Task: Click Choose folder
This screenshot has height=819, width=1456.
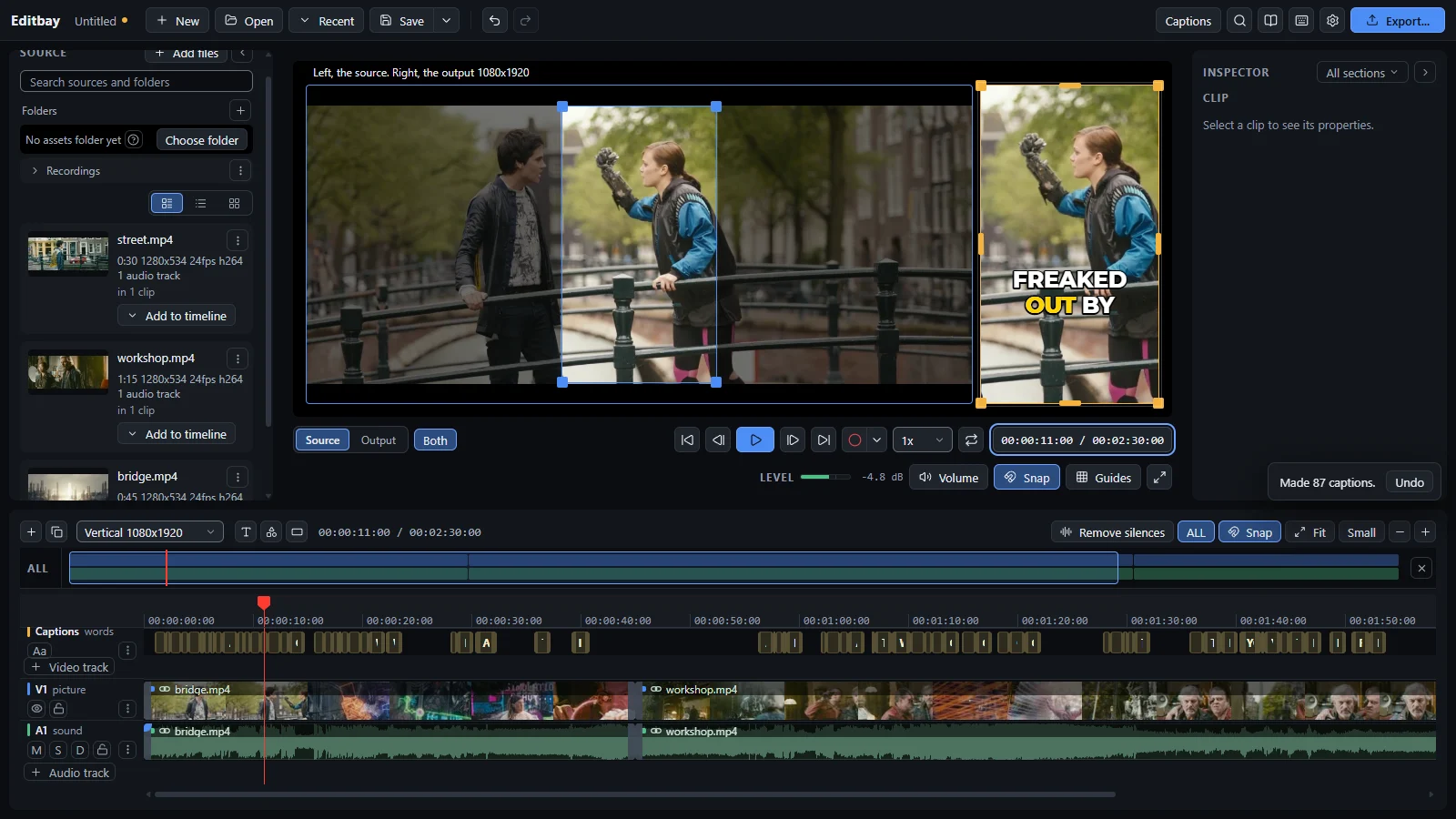Action: [x=202, y=140]
